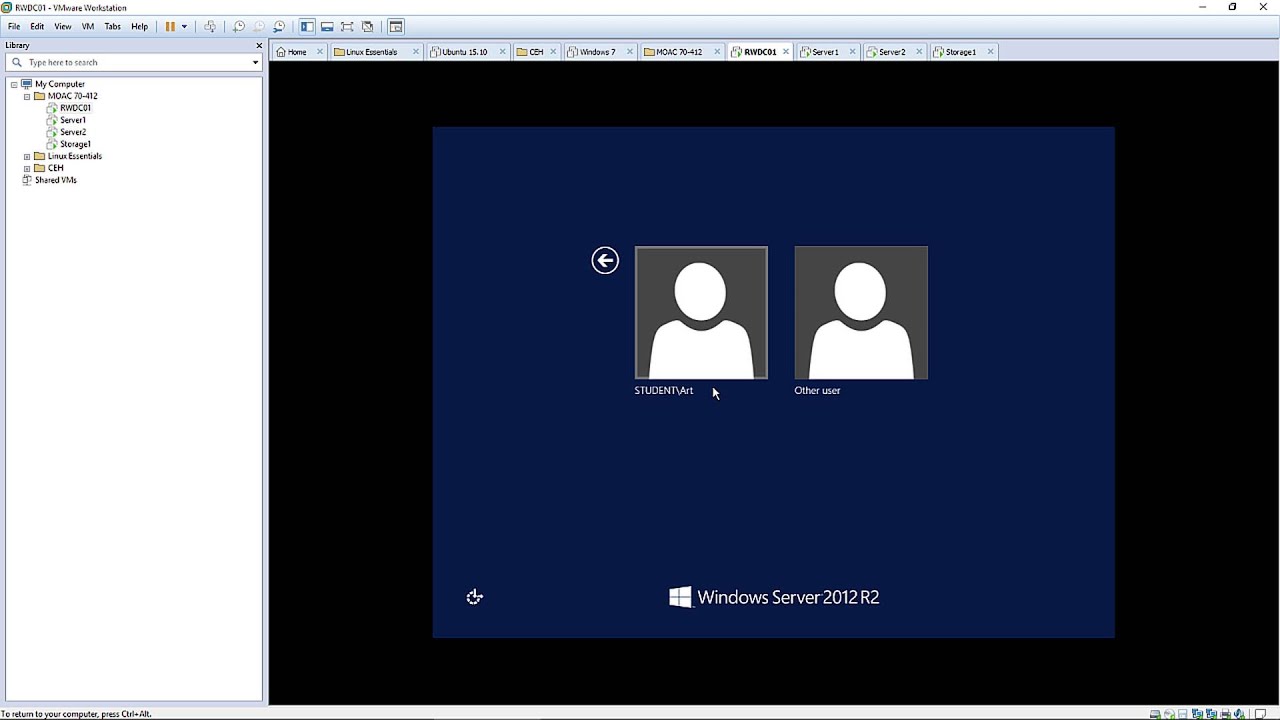This screenshot has width=1280, height=720.
Task: Open the power options dropdown arrow
Action: (x=184, y=26)
